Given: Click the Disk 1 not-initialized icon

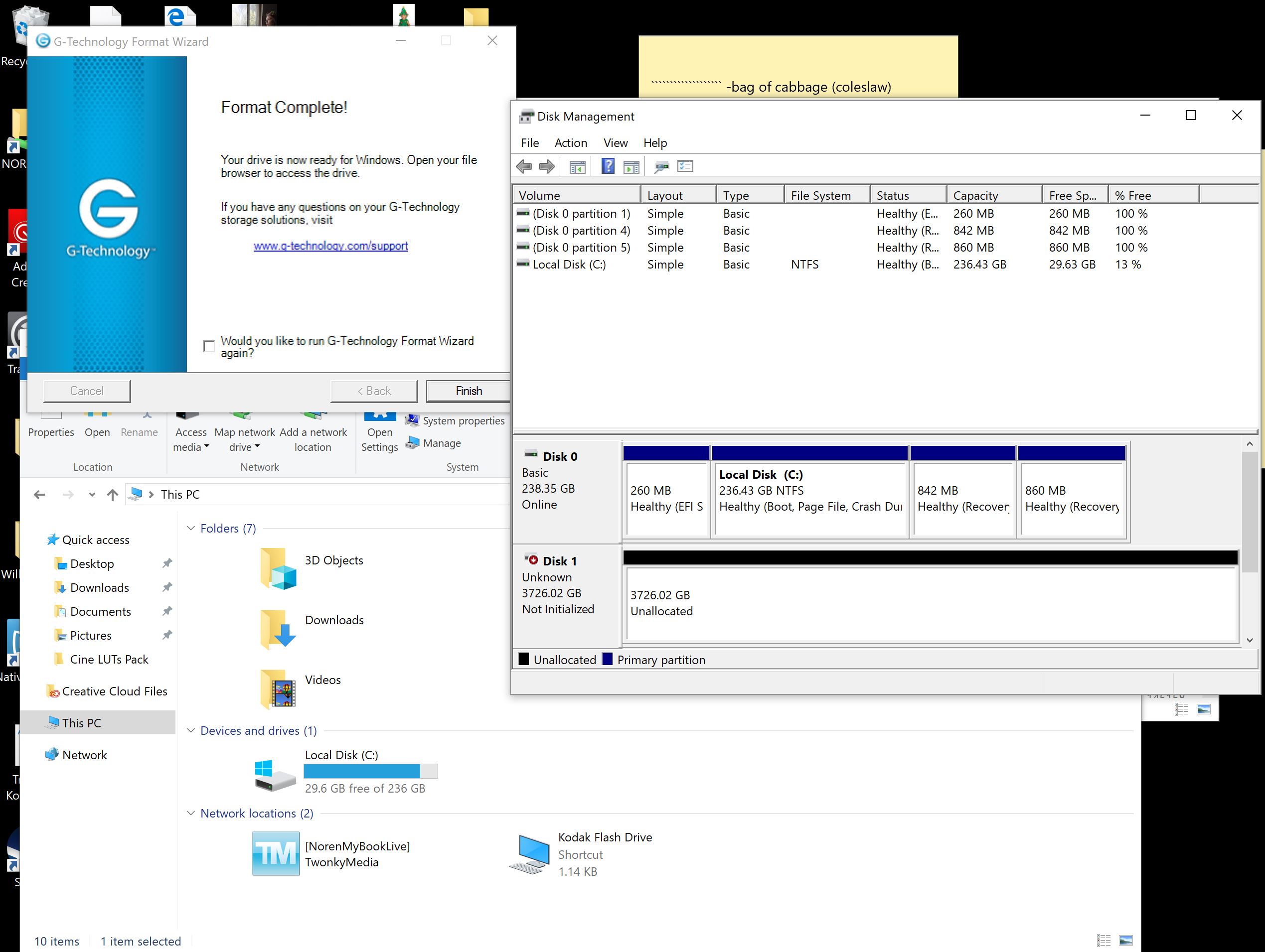Looking at the screenshot, I should [x=531, y=560].
